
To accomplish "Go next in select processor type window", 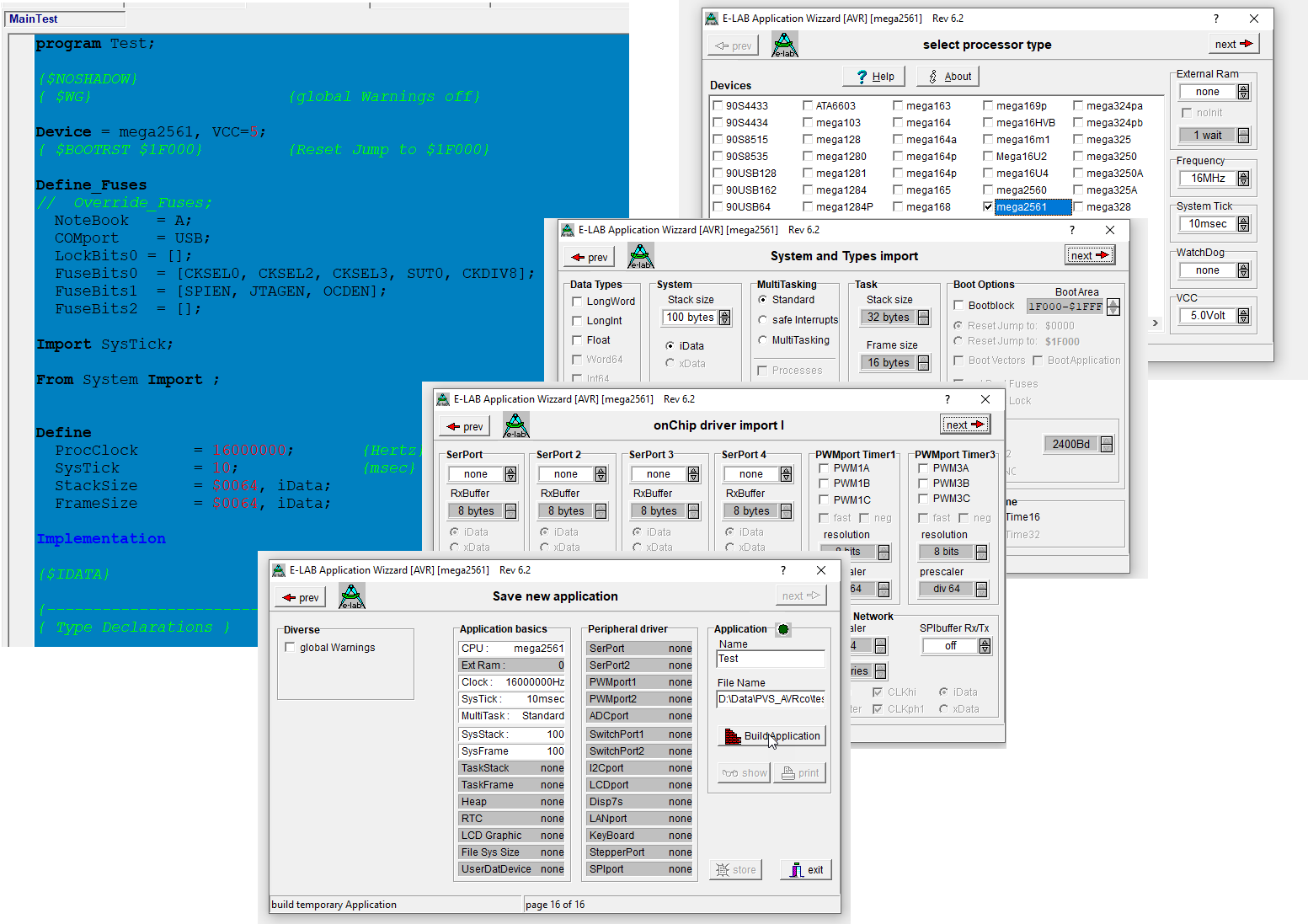I will [1234, 44].
